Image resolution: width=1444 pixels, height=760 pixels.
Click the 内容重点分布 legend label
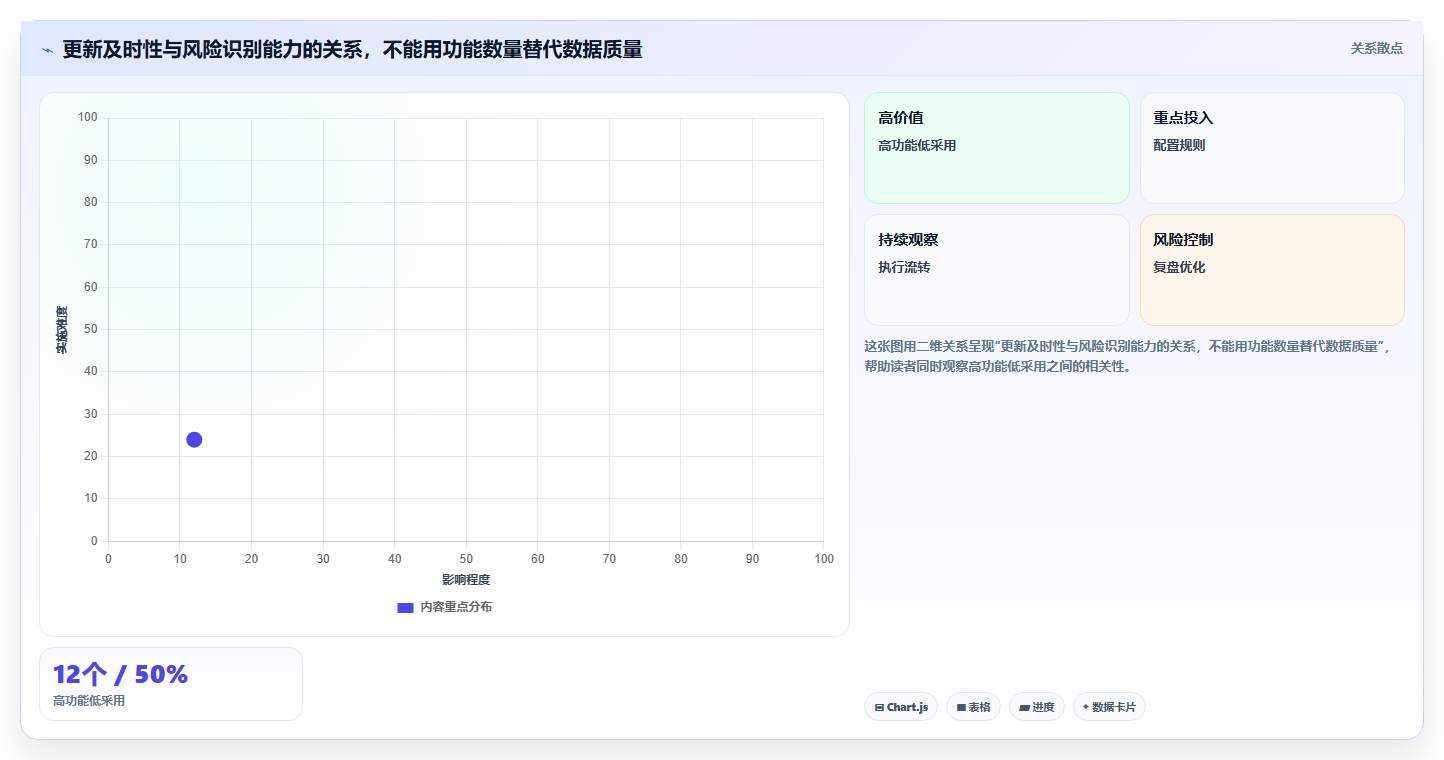click(456, 607)
